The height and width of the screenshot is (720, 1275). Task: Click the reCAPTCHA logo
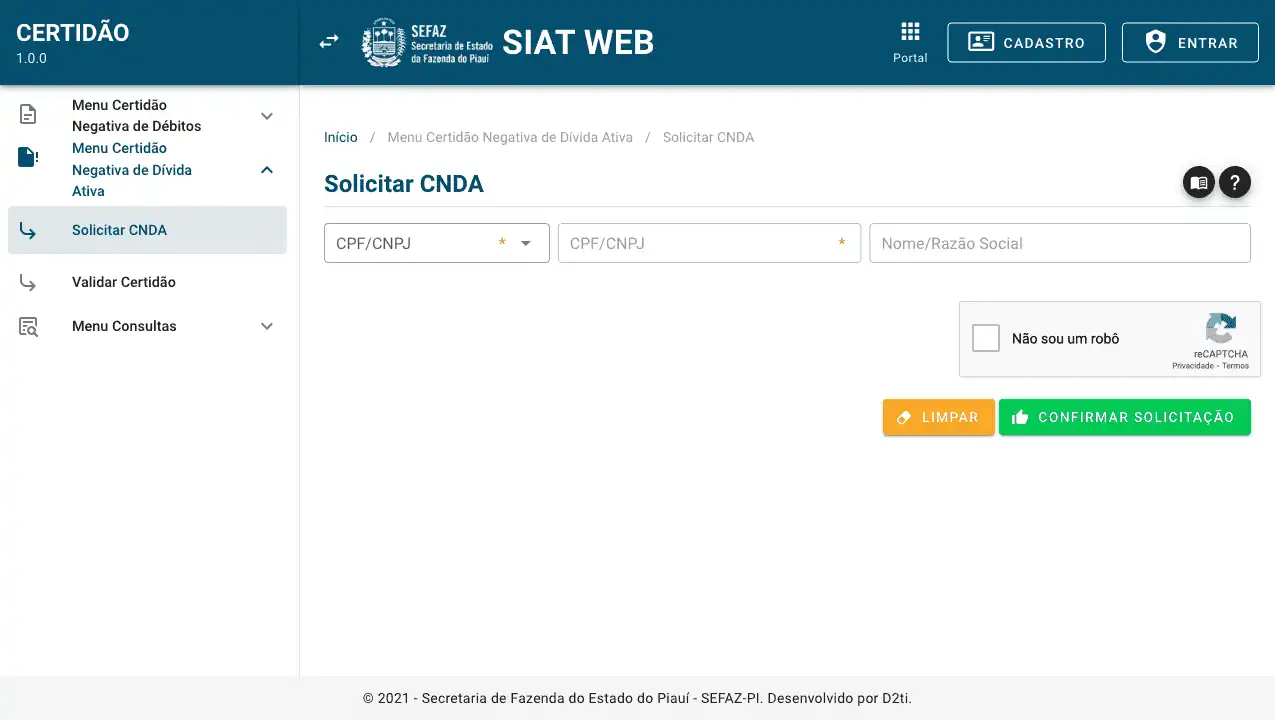pos(1220,329)
